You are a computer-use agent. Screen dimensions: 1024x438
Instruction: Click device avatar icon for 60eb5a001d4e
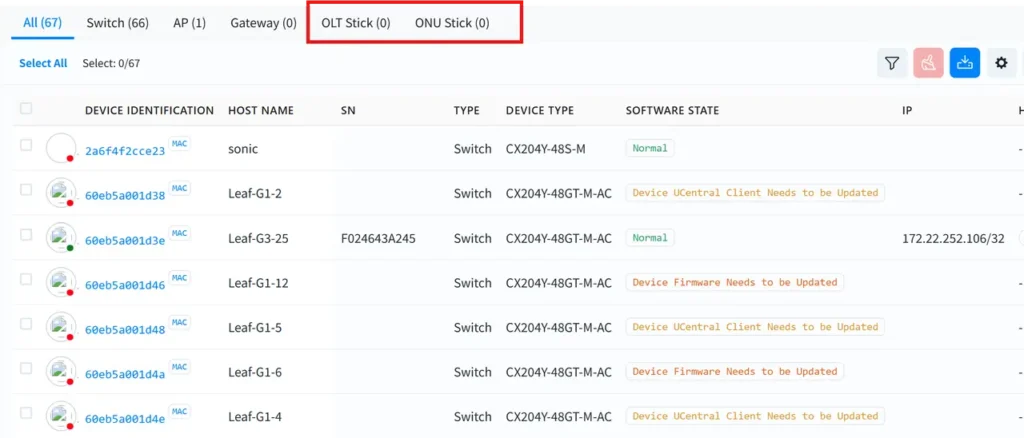(61, 416)
